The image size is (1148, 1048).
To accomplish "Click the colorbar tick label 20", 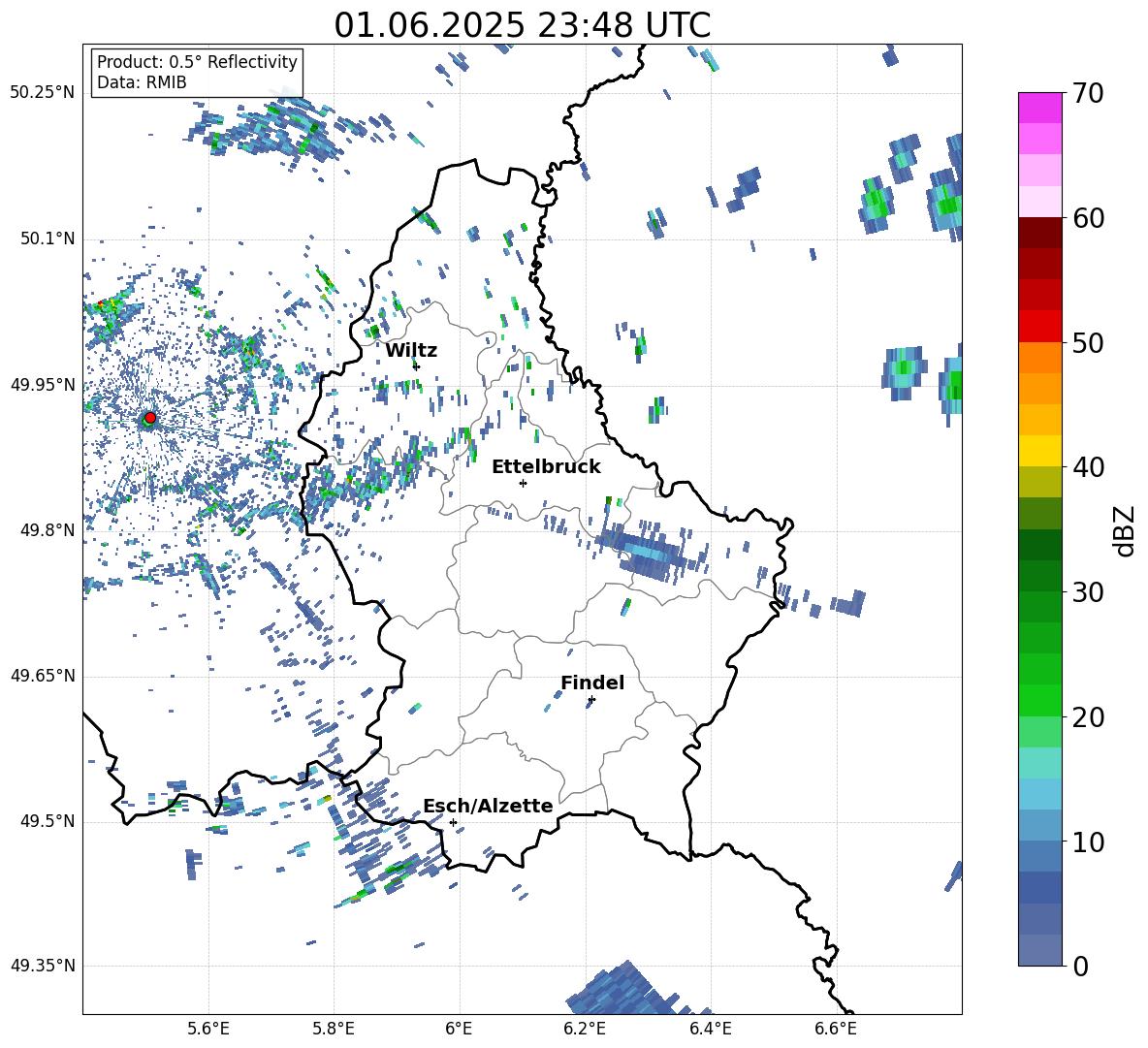I will pos(1088,716).
